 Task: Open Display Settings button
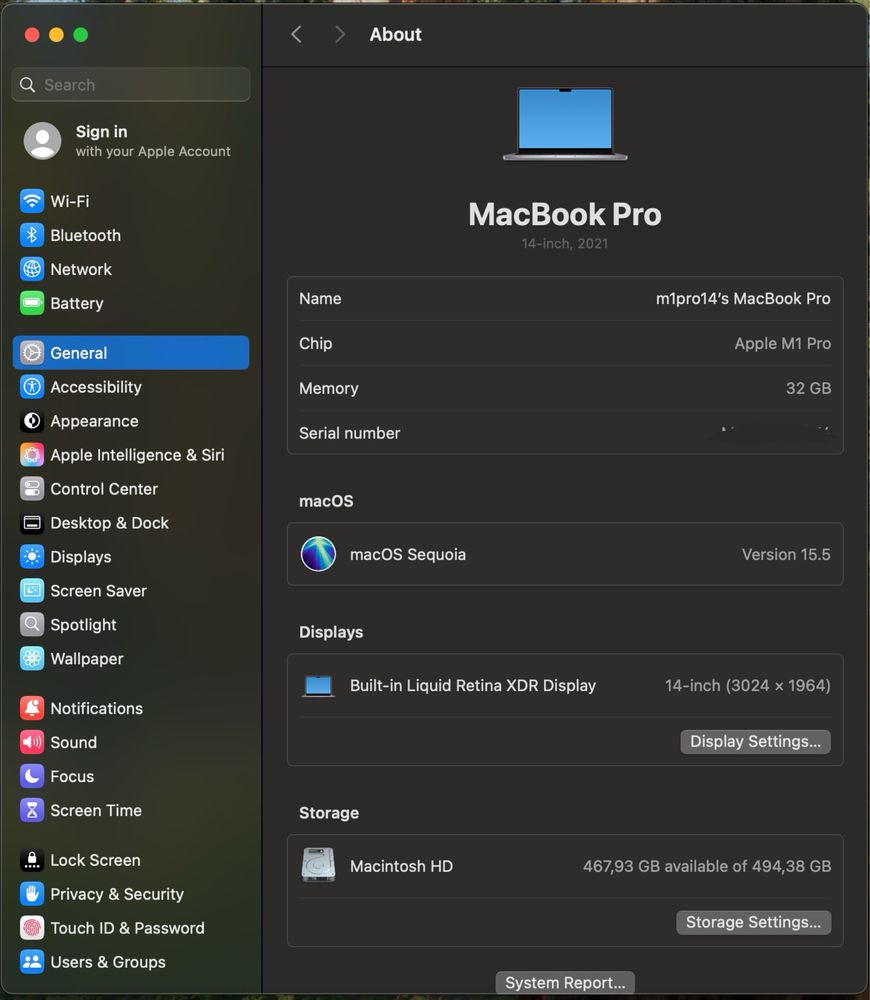(755, 742)
